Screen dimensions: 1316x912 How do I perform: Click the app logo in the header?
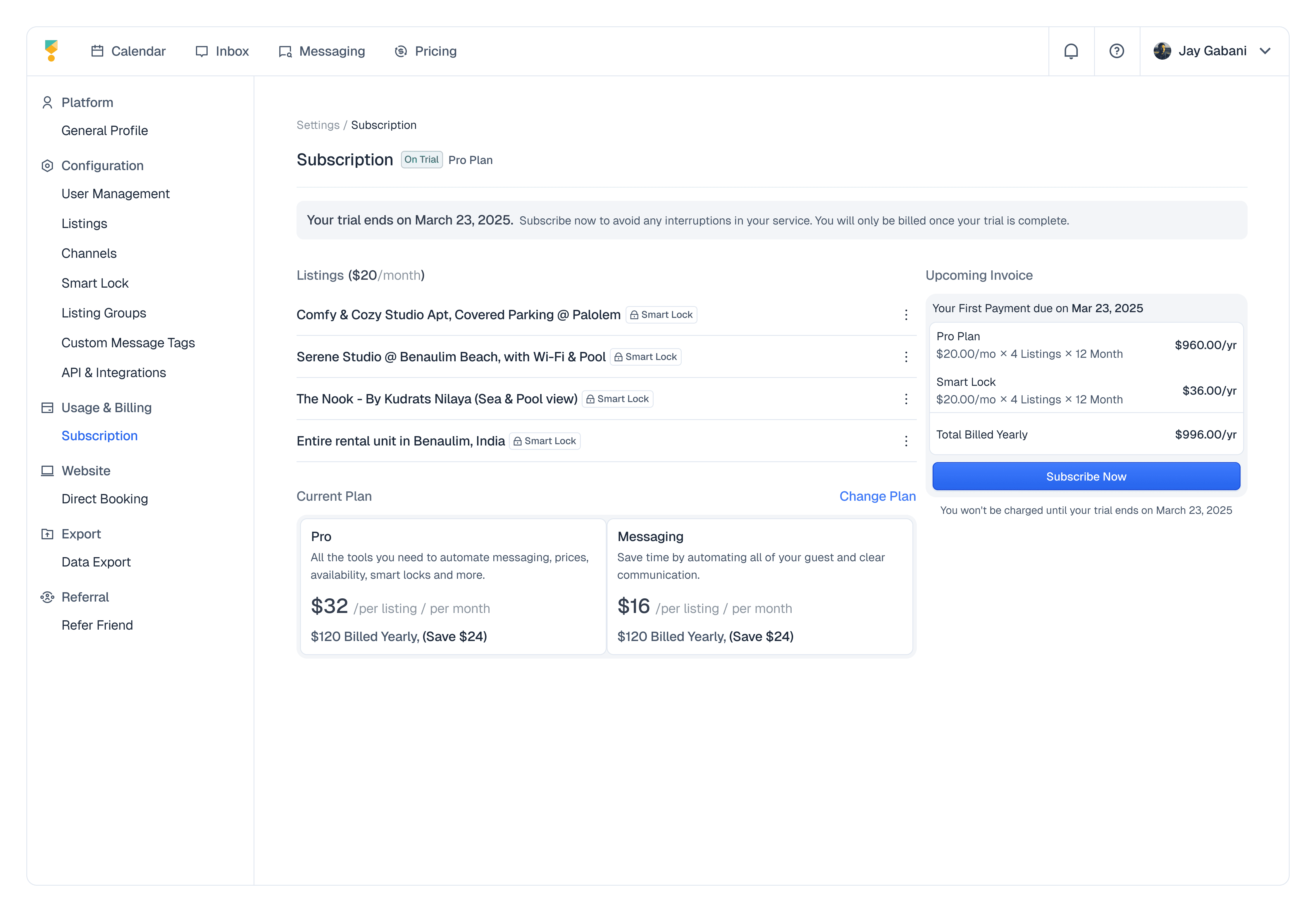coord(51,51)
